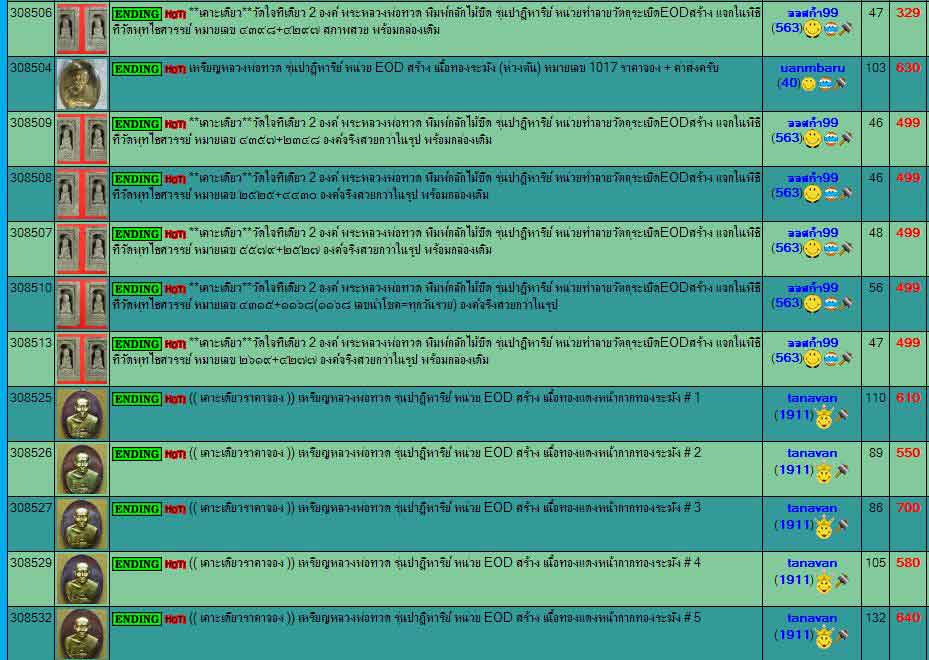Click the HOT icon on item 308527

[x=175, y=509]
